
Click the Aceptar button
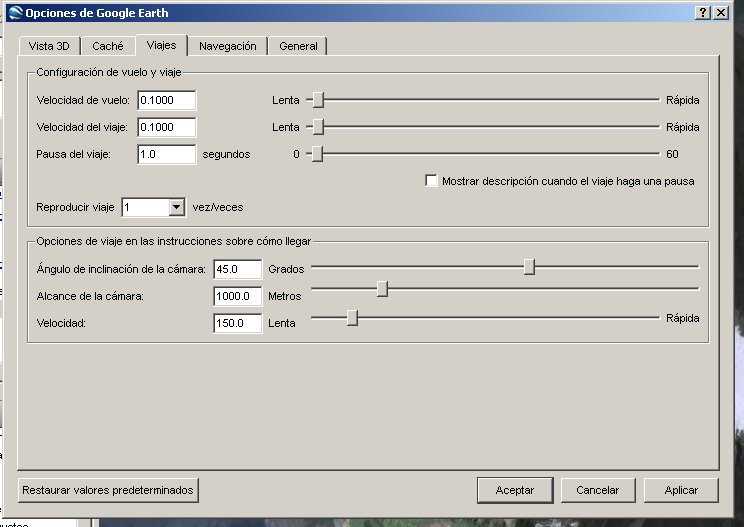tap(515, 490)
